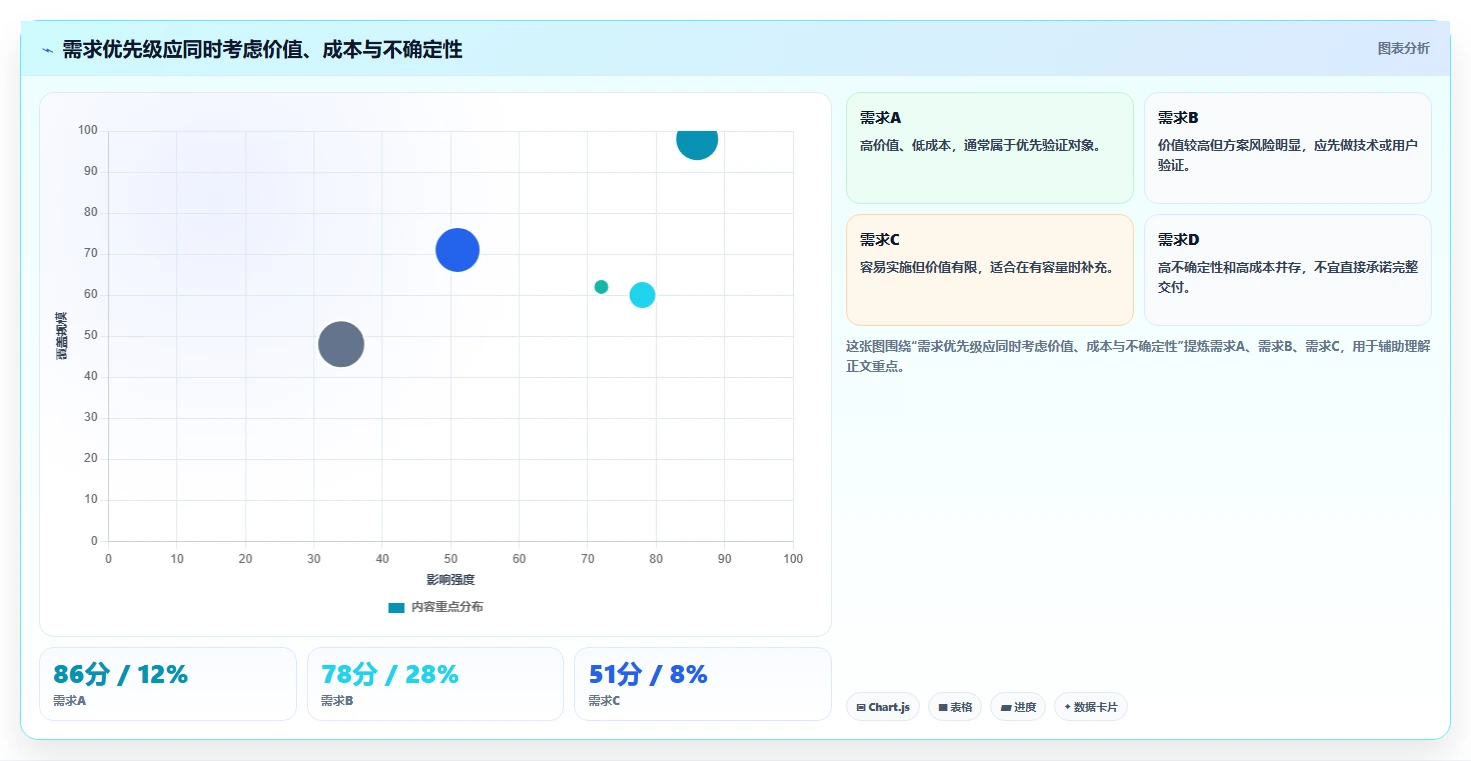
Task: Click the 78分 / 28% stat card
Action: click(436, 684)
